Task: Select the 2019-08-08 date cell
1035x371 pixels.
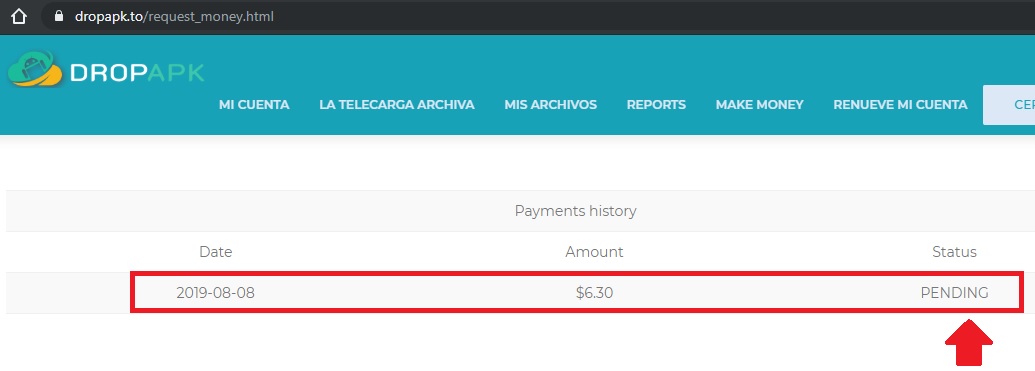Action: [215, 292]
